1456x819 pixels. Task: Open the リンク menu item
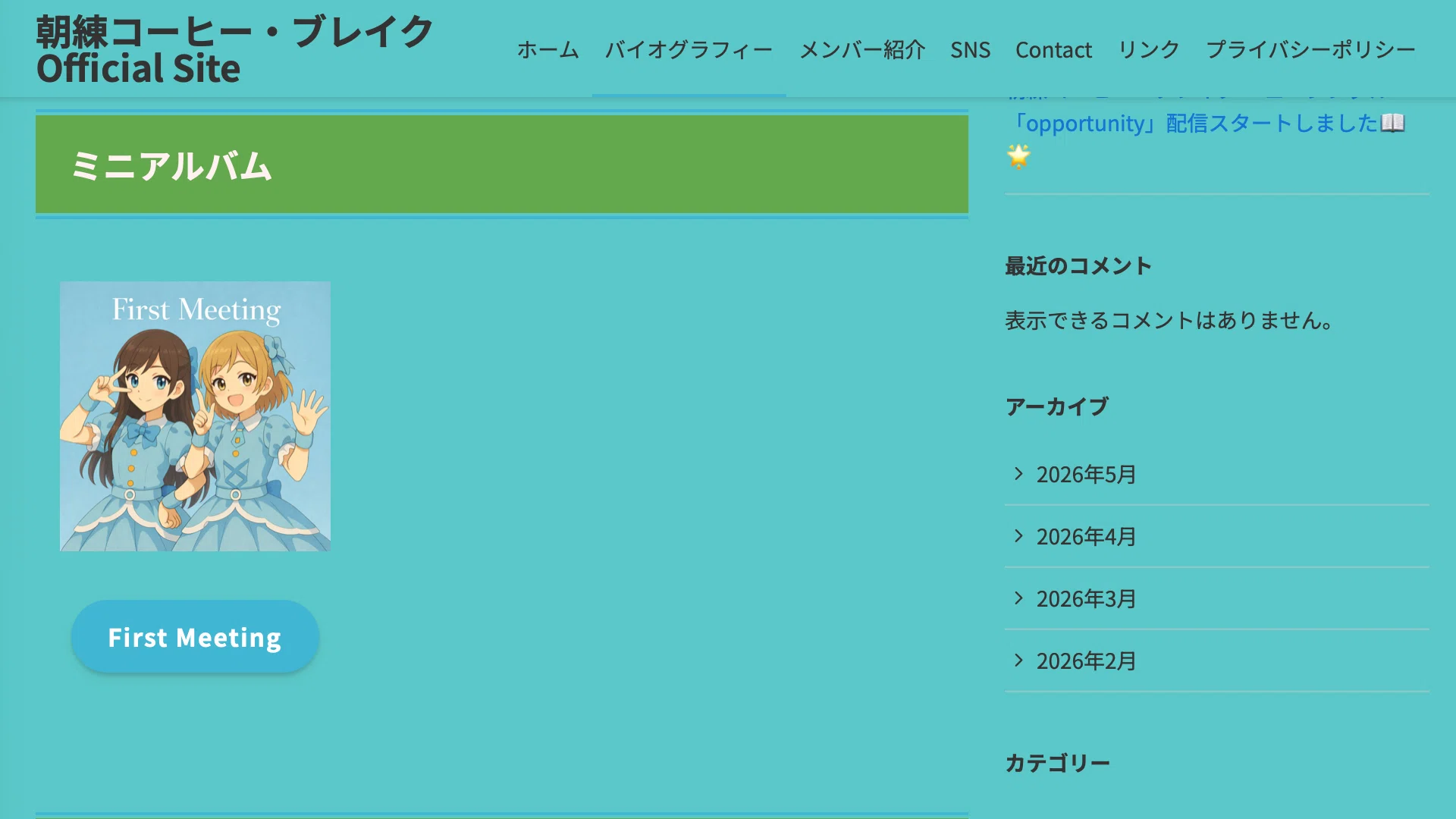click(x=1149, y=50)
